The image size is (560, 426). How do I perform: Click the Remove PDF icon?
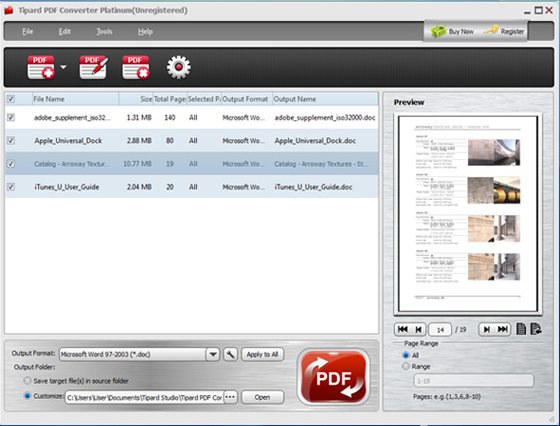[x=136, y=67]
